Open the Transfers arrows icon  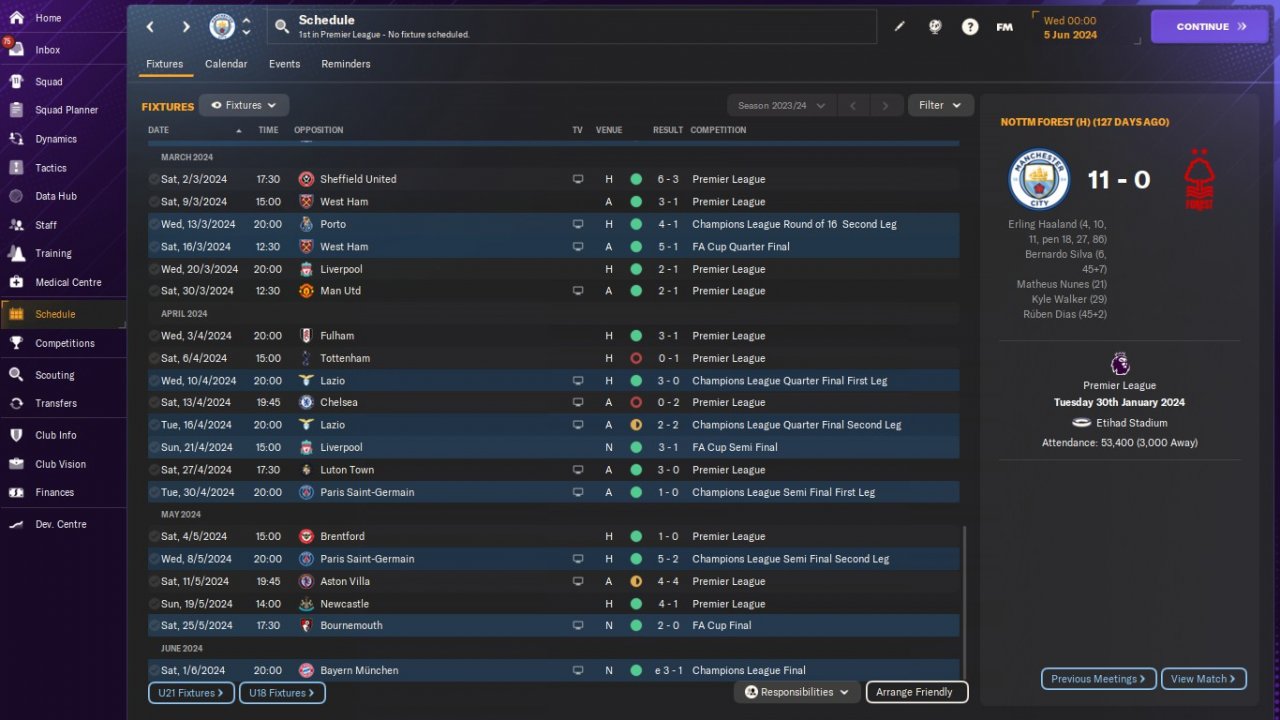tap(16, 403)
